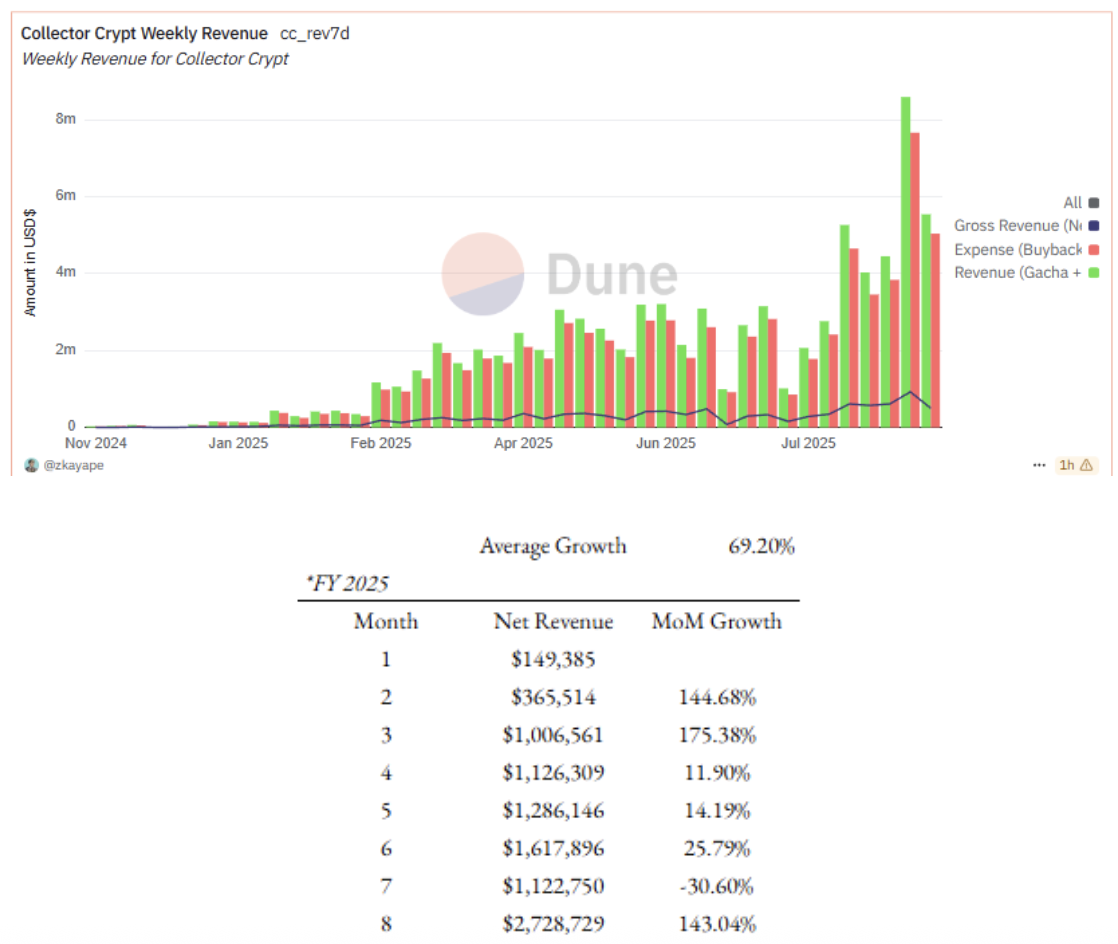Toggle Expense (Buyback) legend series
Viewport: 1118px width, 944px height.
pos(1026,250)
